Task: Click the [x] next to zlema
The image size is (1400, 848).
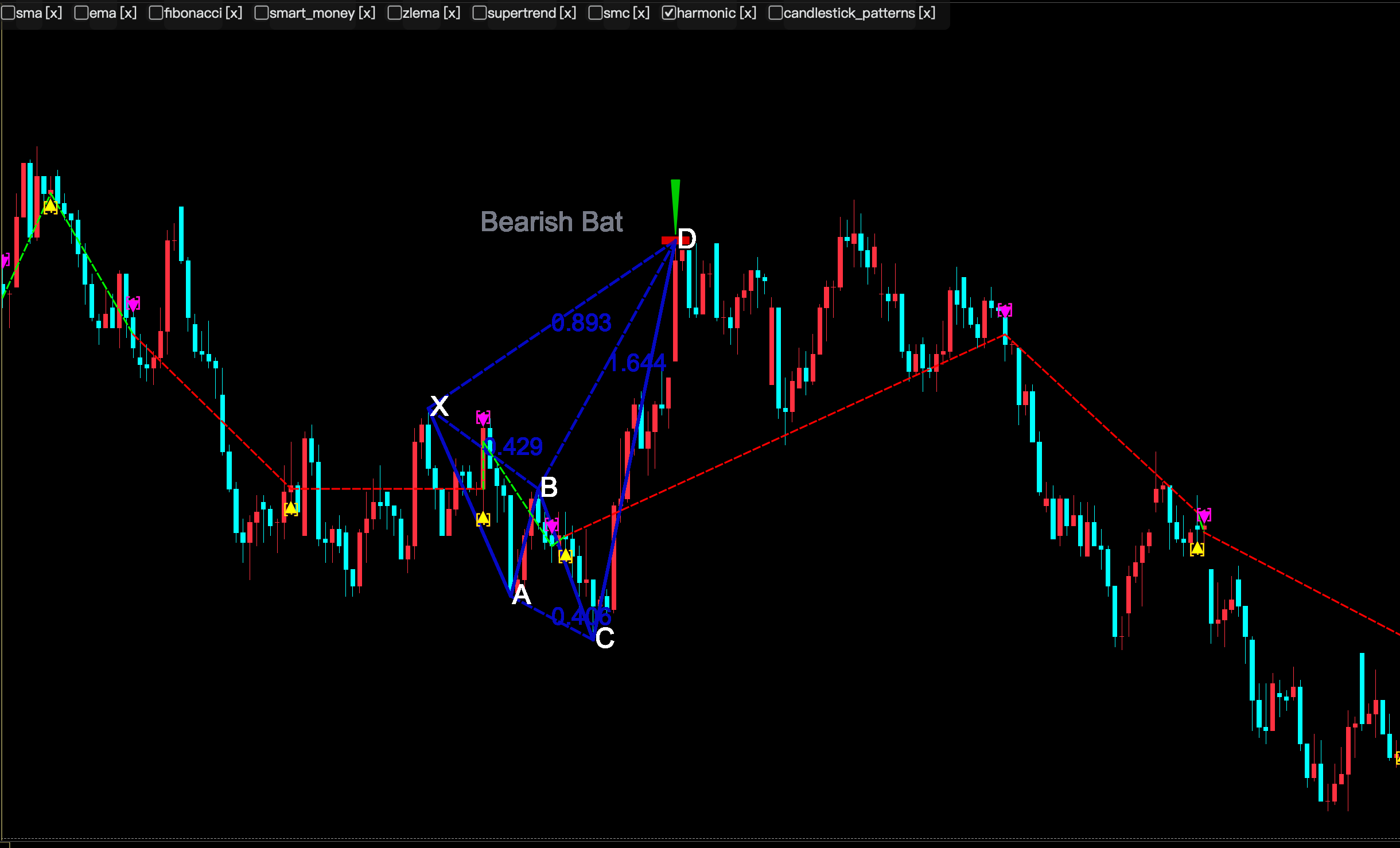Action: pyautogui.click(x=452, y=13)
